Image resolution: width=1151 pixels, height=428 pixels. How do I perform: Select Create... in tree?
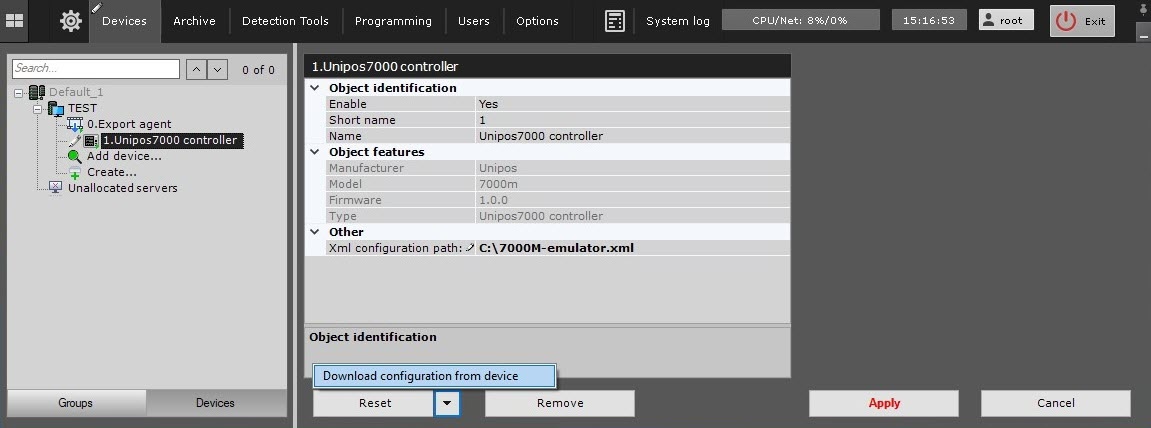point(112,173)
